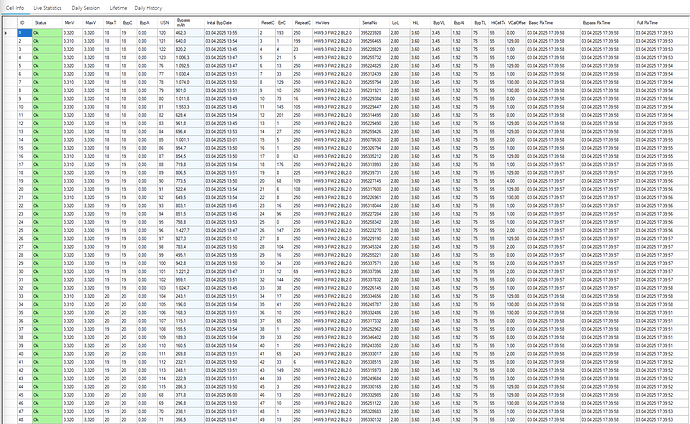
Task: Select ID cell 25
Action: click(25, 230)
